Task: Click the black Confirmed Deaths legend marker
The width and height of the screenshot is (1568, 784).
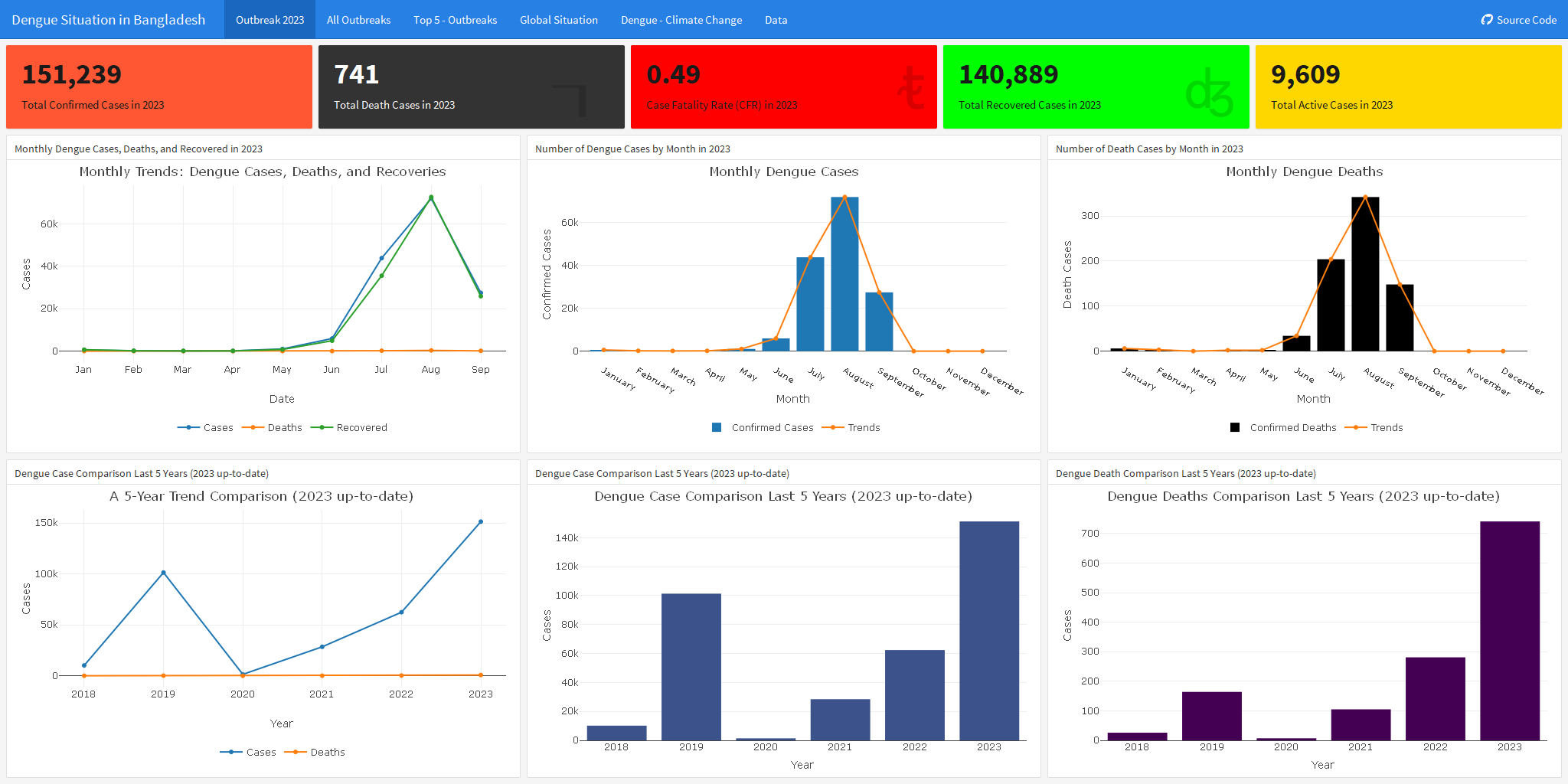Action: (1234, 427)
